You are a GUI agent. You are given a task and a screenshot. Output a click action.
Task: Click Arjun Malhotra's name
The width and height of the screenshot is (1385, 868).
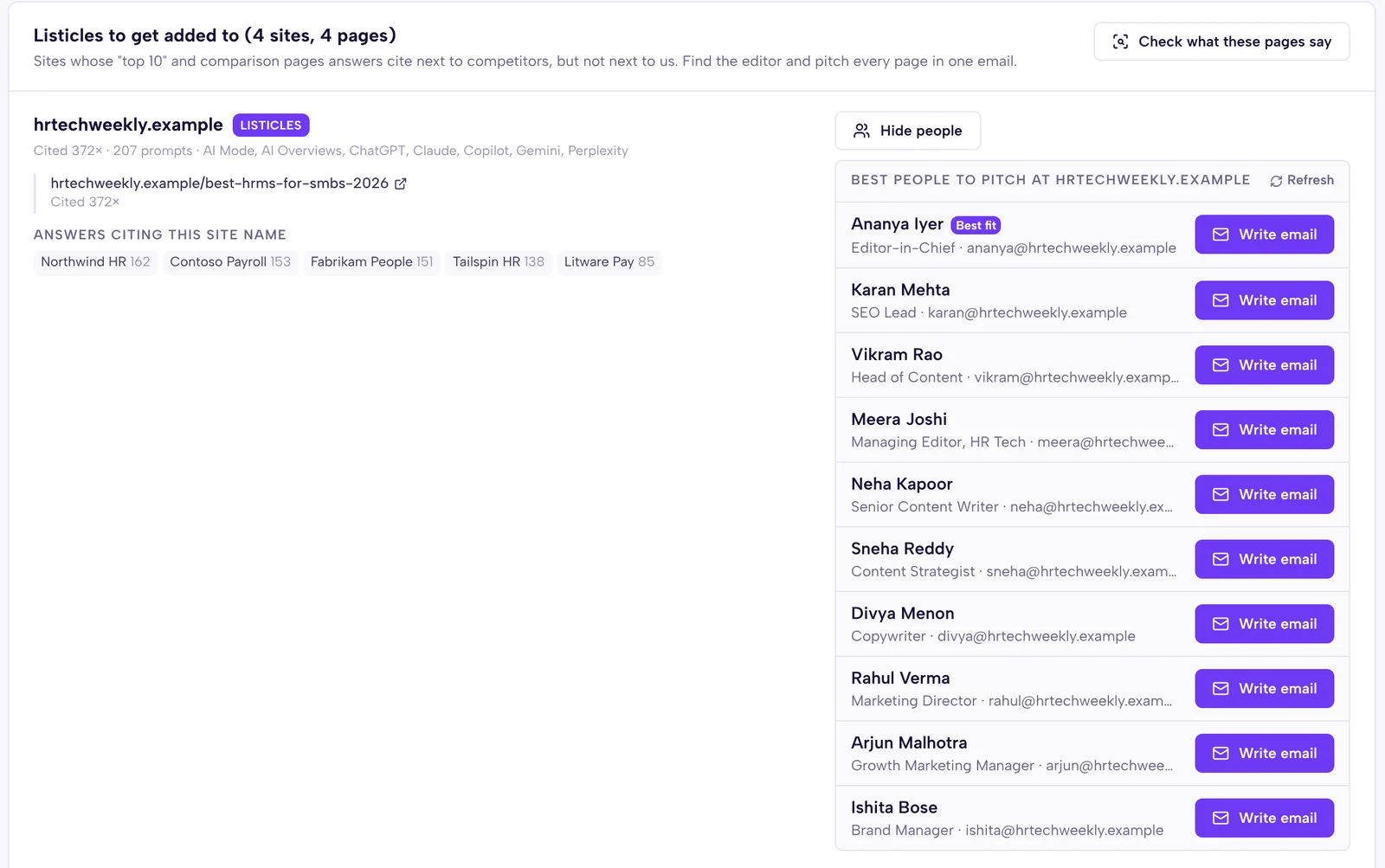point(909,743)
